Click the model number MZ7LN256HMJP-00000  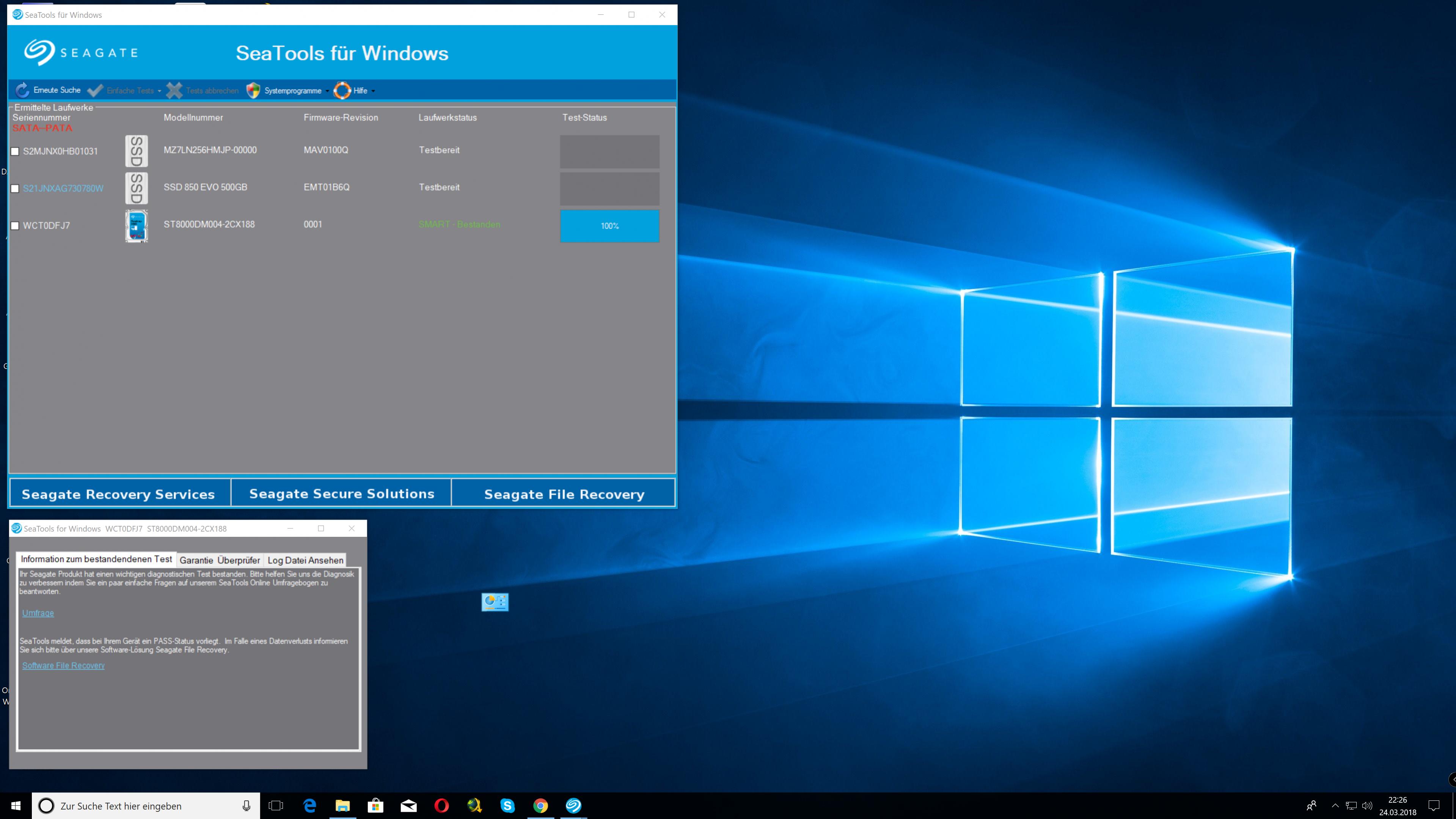210,150
